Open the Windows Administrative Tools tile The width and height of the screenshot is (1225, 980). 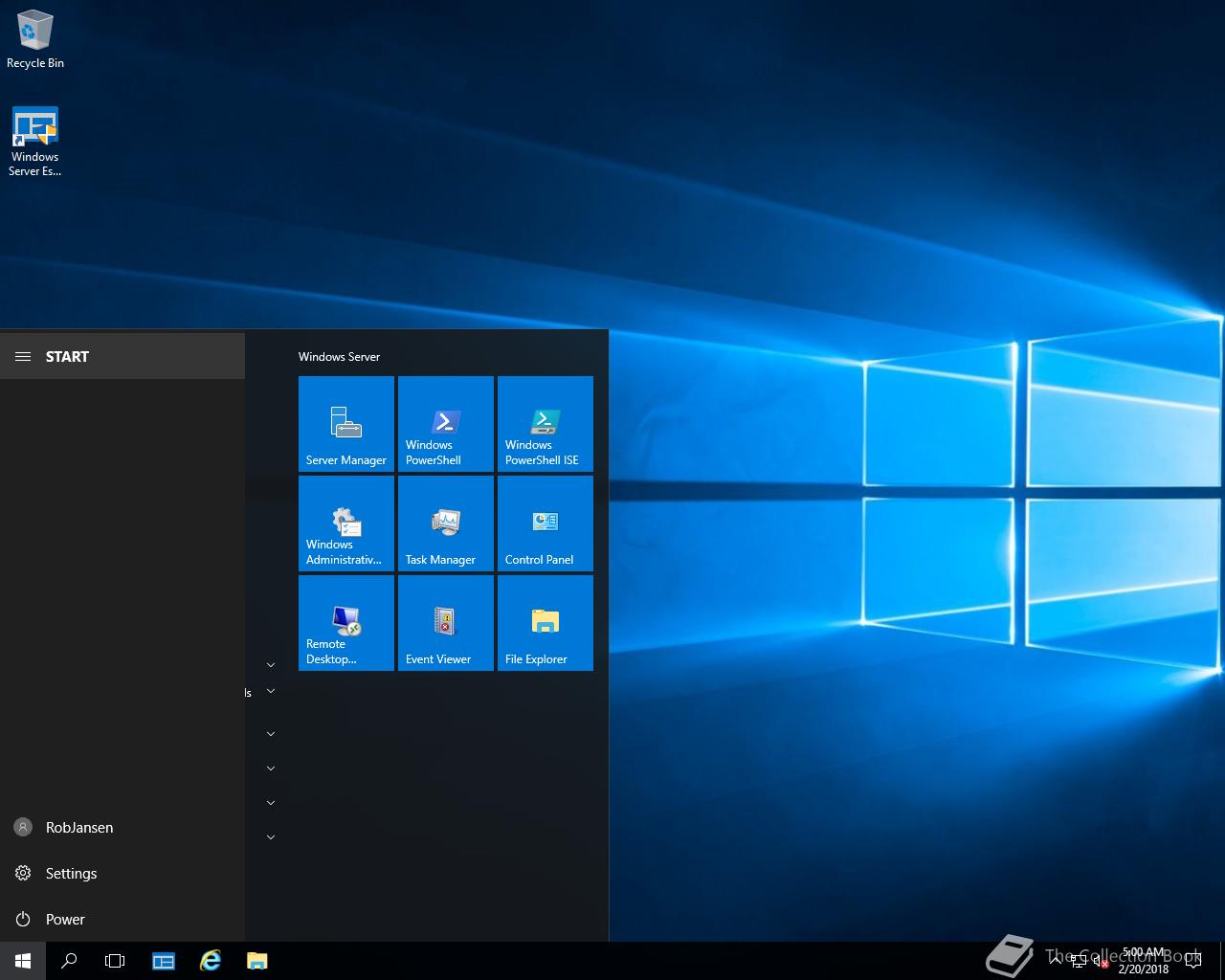[346, 523]
